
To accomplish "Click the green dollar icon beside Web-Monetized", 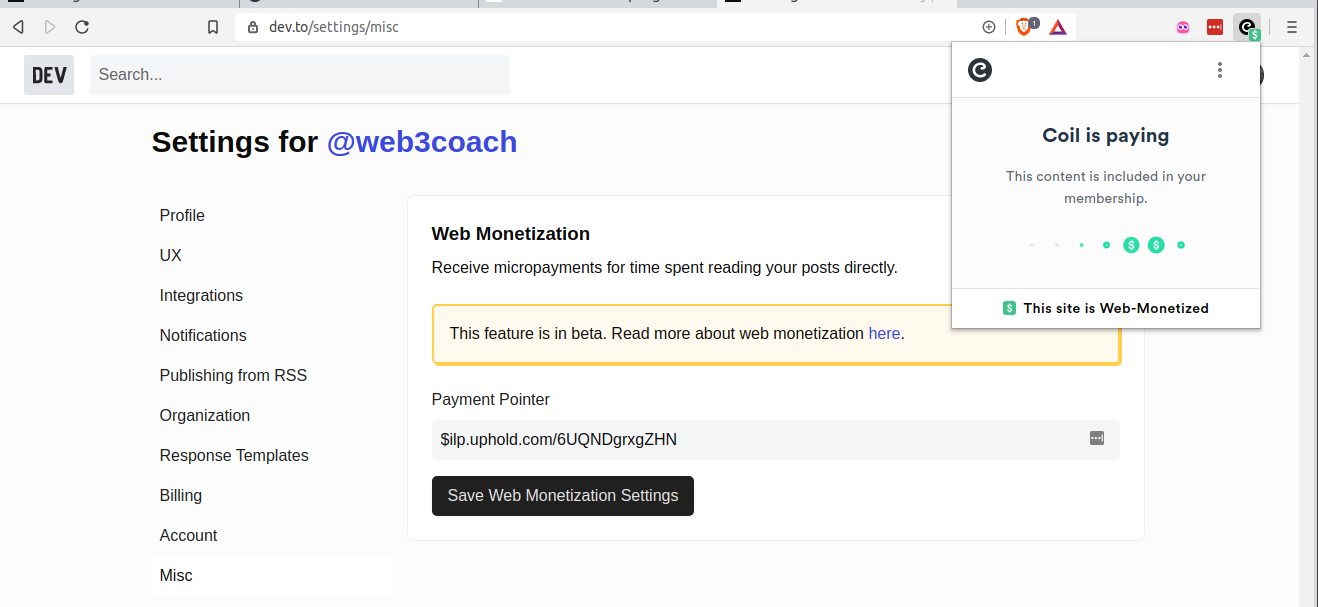I will pyautogui.click(x=1010, y=308).
